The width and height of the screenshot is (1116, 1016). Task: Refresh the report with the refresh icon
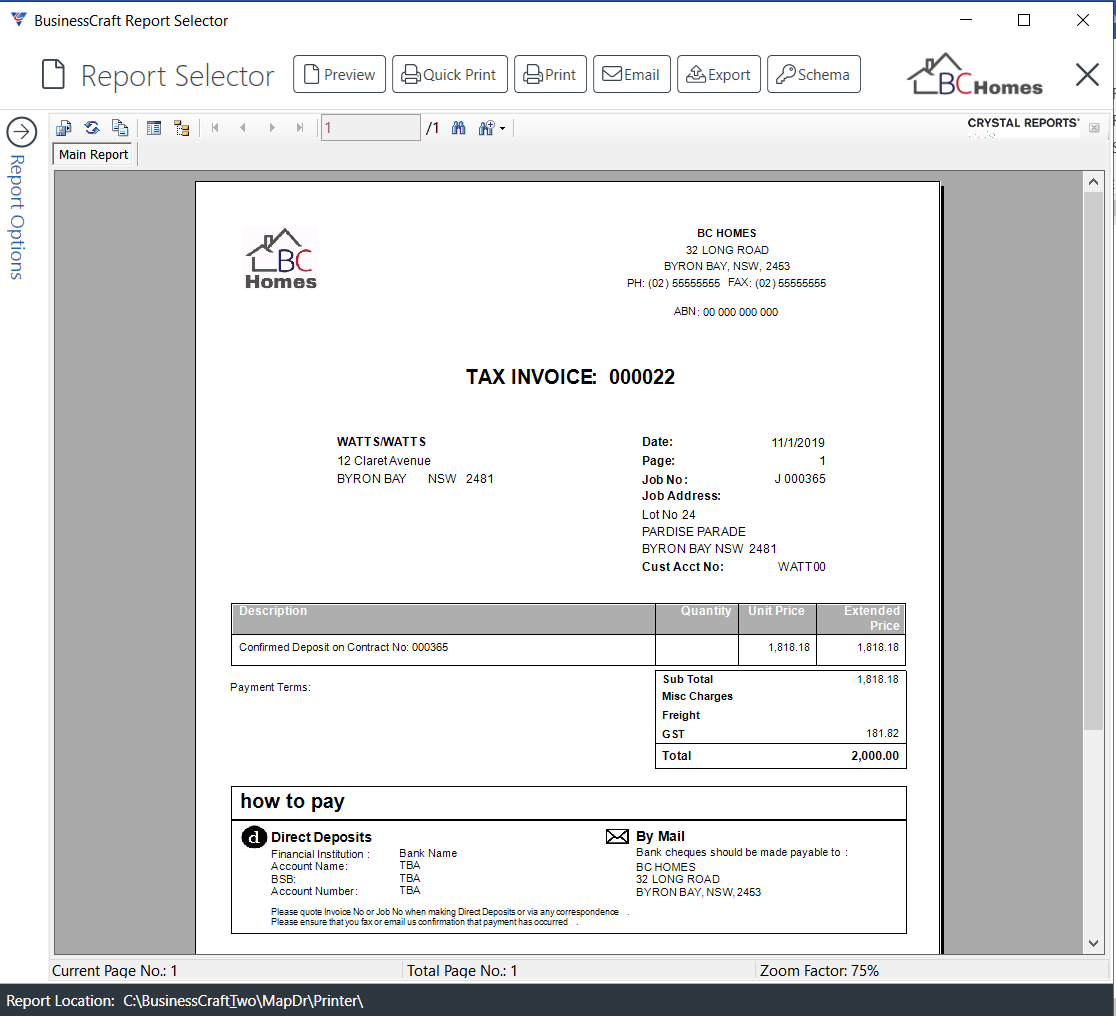point(92,128)
